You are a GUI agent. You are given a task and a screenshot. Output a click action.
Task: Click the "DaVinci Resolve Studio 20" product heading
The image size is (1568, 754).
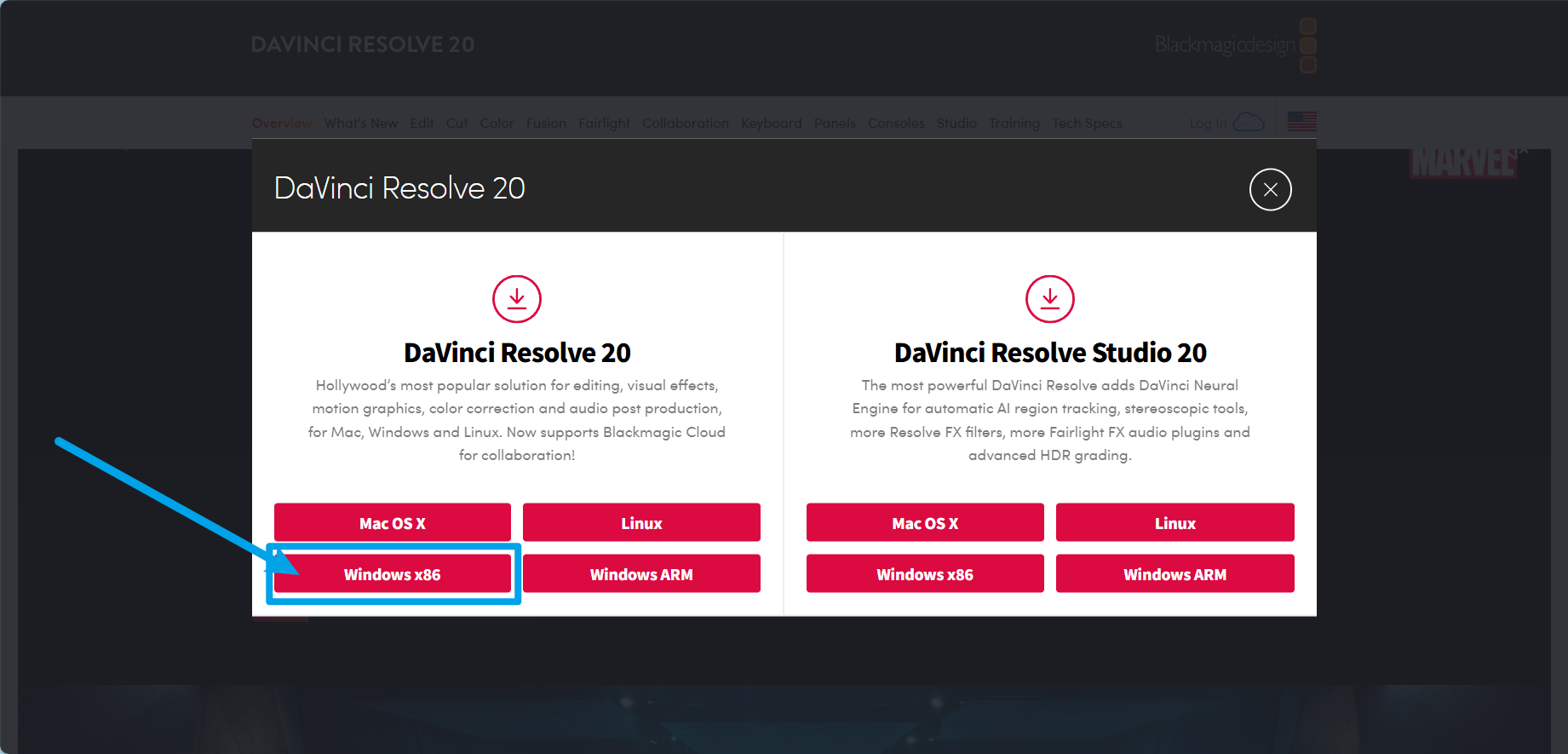1050,353
